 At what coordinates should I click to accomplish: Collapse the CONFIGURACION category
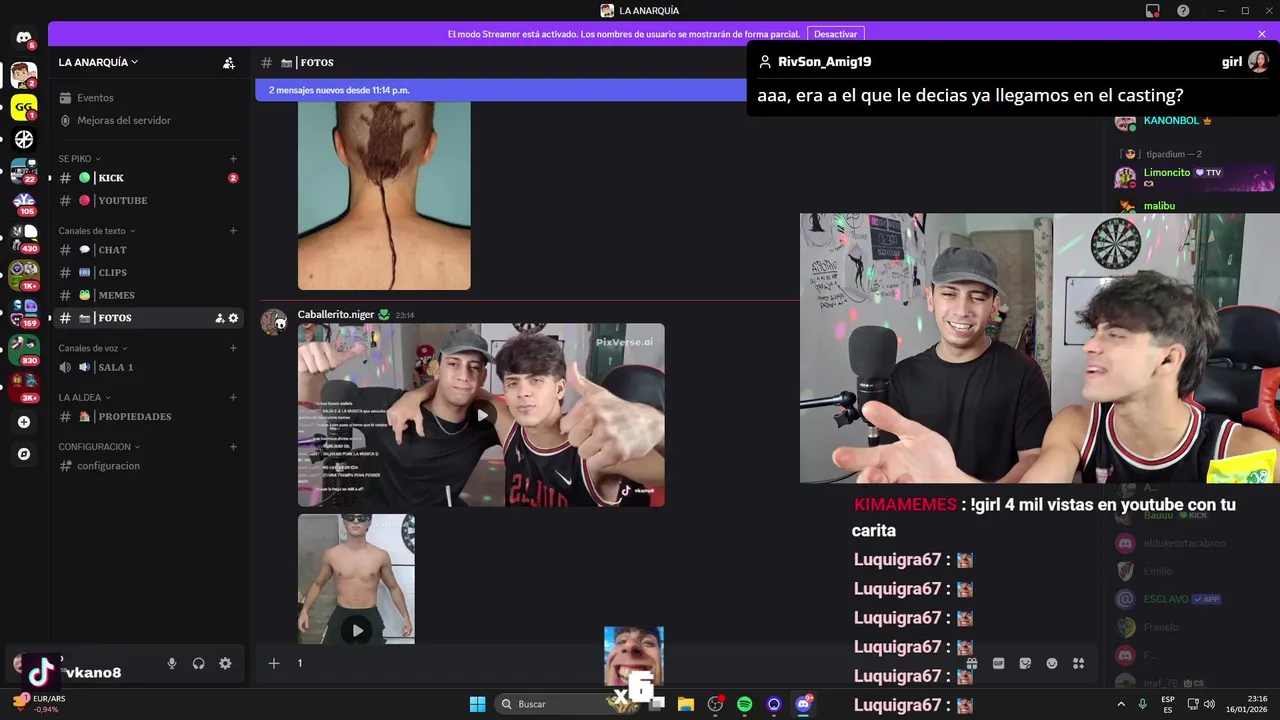click(100, 447)
